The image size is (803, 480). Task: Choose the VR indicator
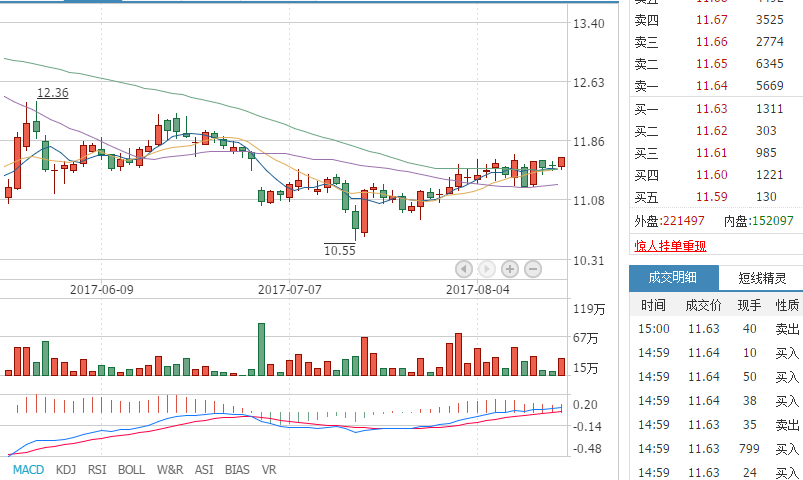pyautogui.click(x=269, y=469)
